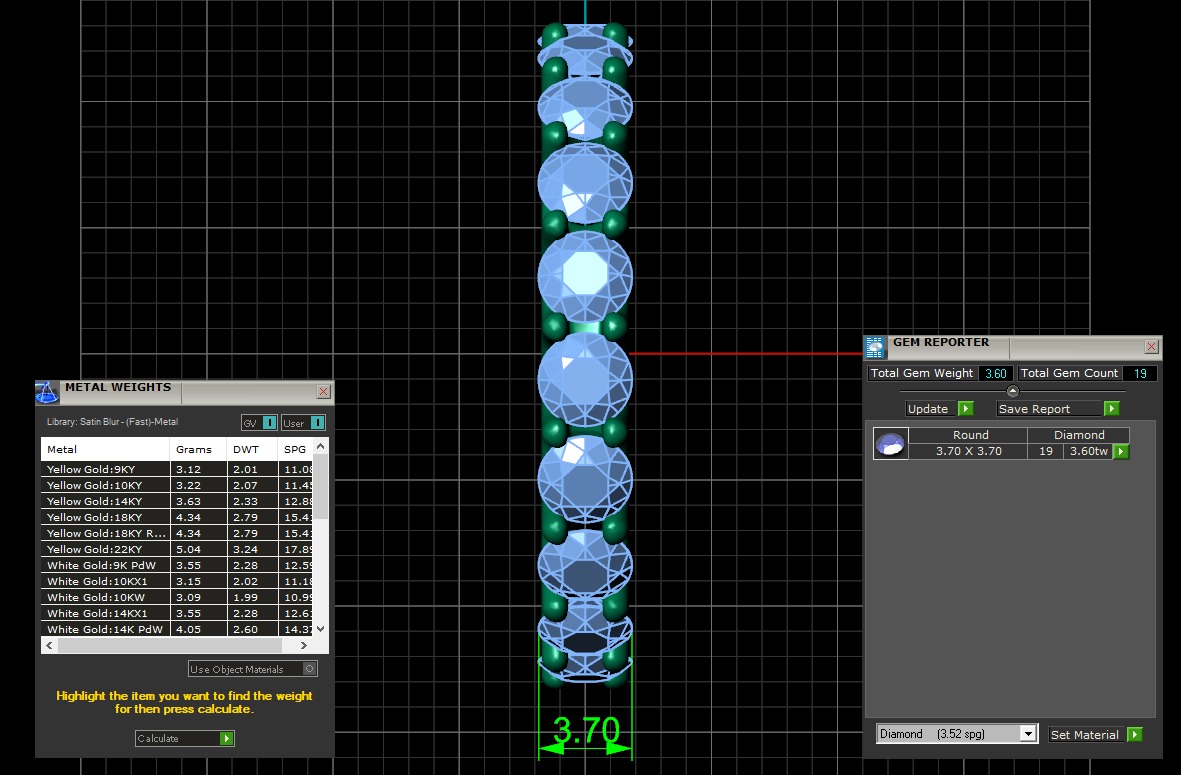Click the 2.60 DWT value for 14K PdW
Viewport: 1181px width, 775px height.
[246, 629]
